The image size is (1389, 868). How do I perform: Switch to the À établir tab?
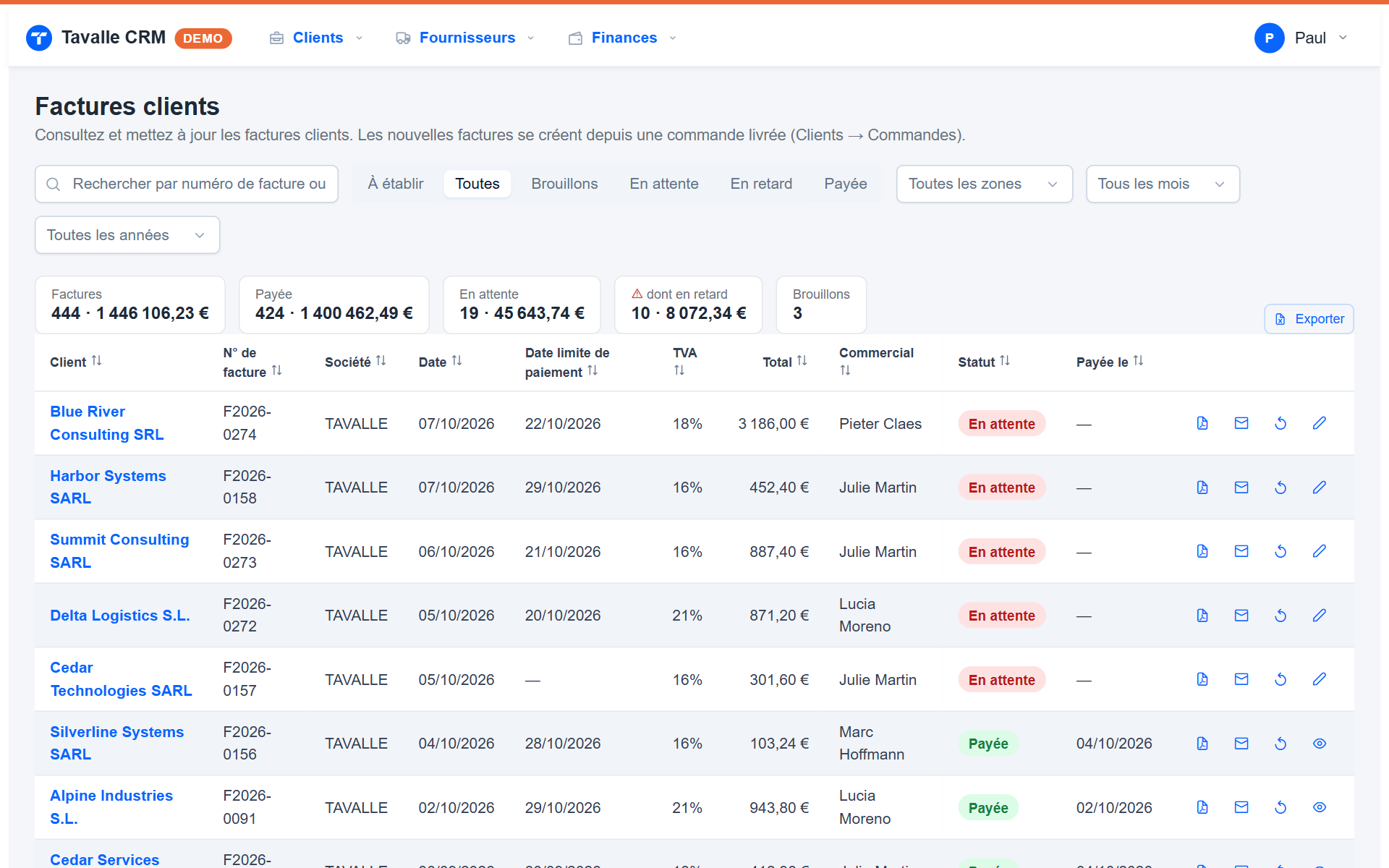pos(396,184)
